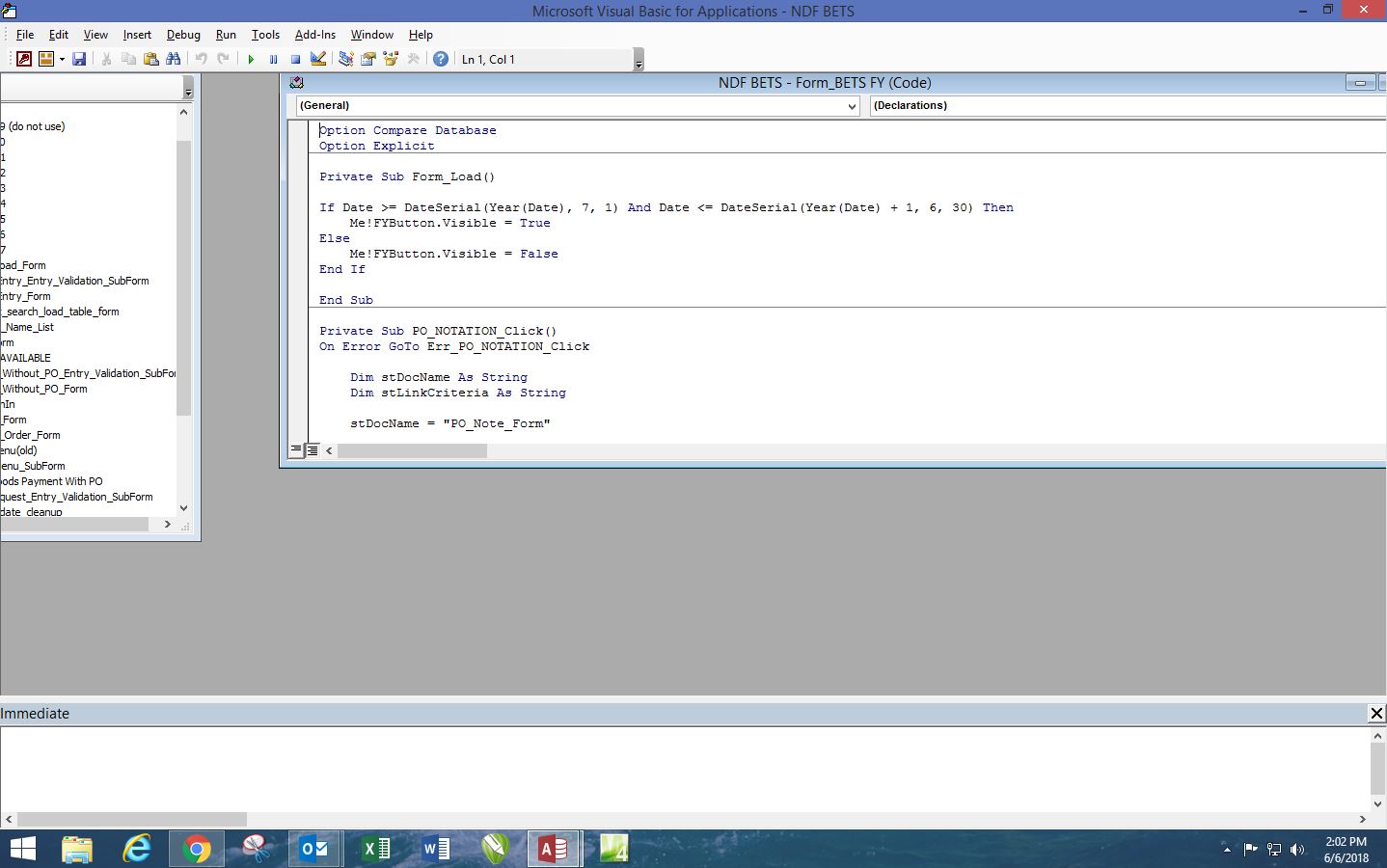Click Immediate window horizontal scroll right arrow
Screen dimensions: 1387x868
(x=1363, y=819)
